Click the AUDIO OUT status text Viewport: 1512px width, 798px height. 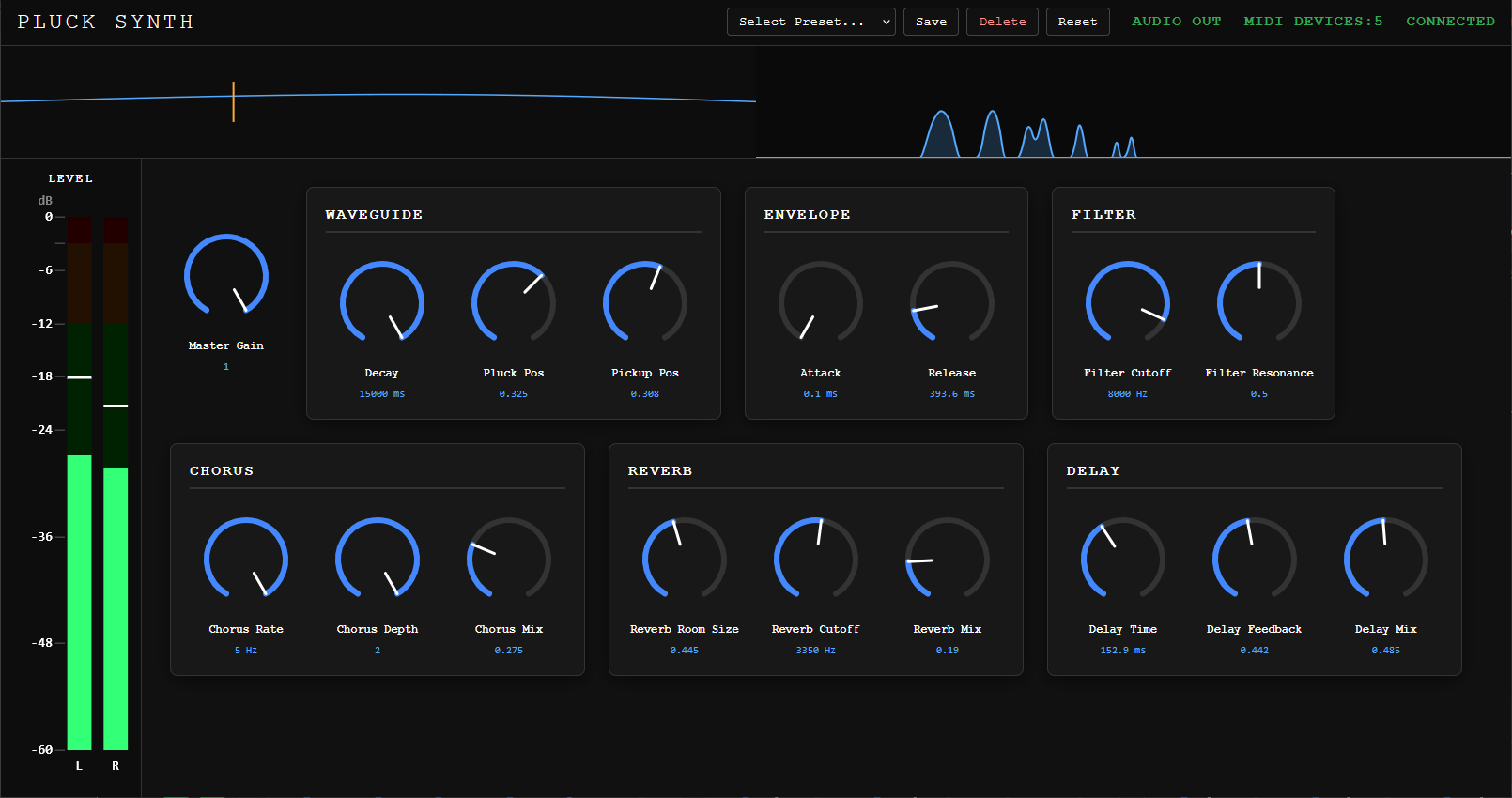1176,22
